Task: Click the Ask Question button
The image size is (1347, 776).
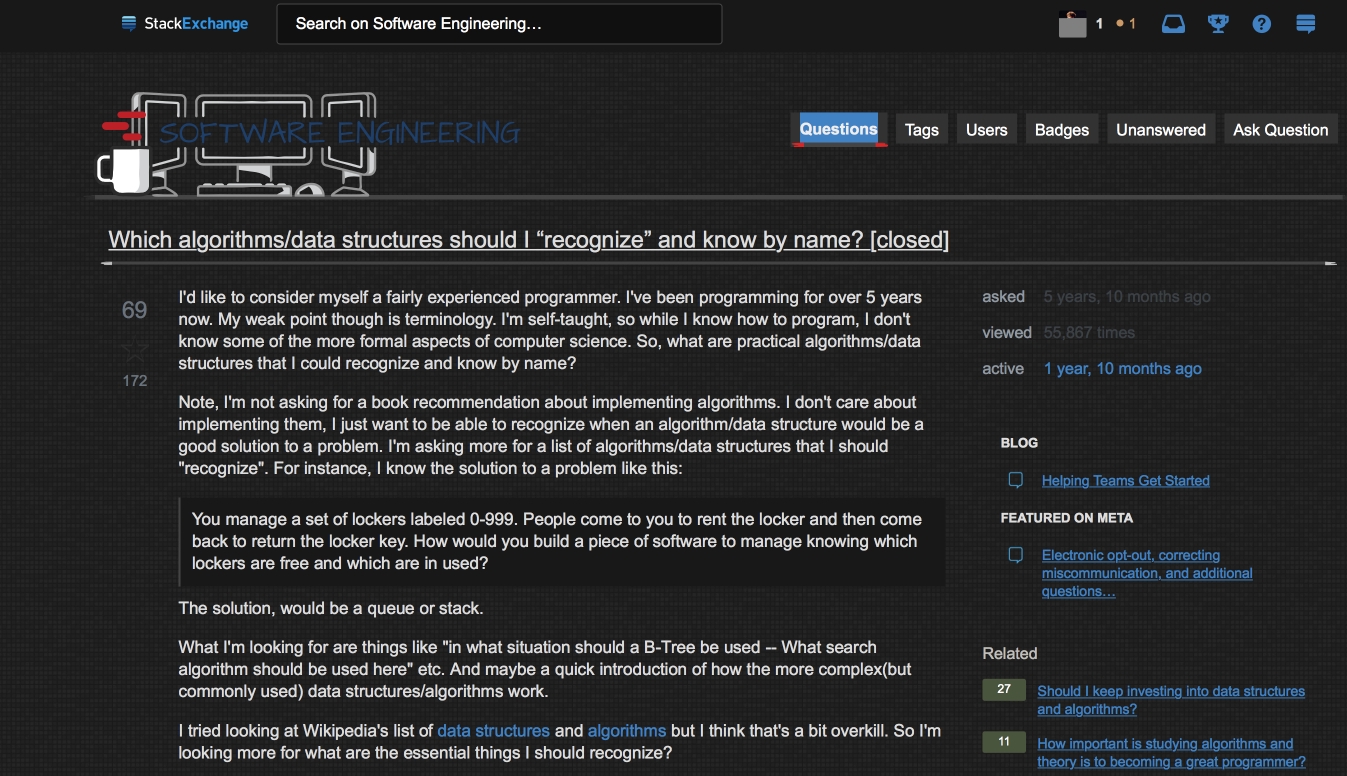Action: point(1280,130)
